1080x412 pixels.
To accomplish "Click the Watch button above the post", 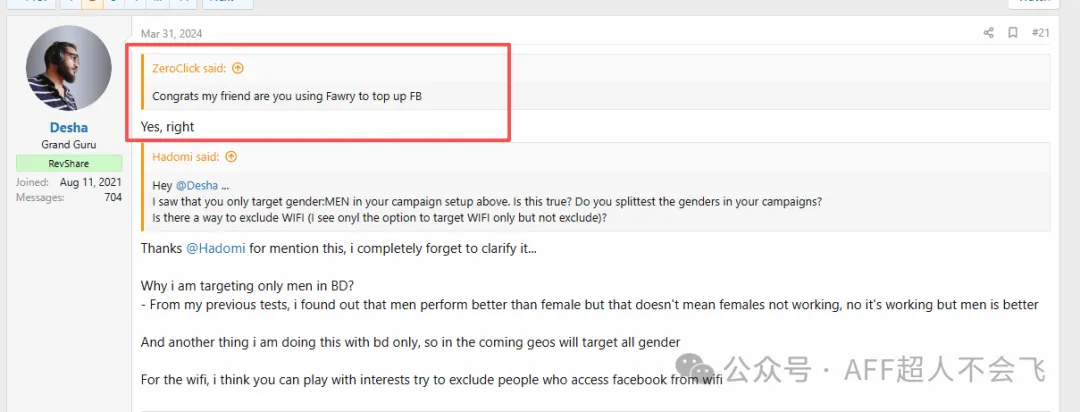I will [1033, 2].
